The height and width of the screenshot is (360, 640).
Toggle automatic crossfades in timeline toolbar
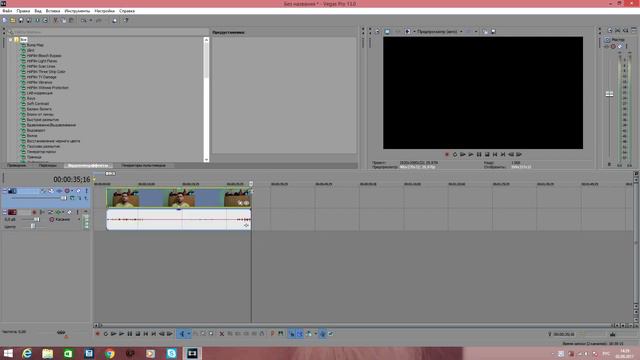point(300,334)
